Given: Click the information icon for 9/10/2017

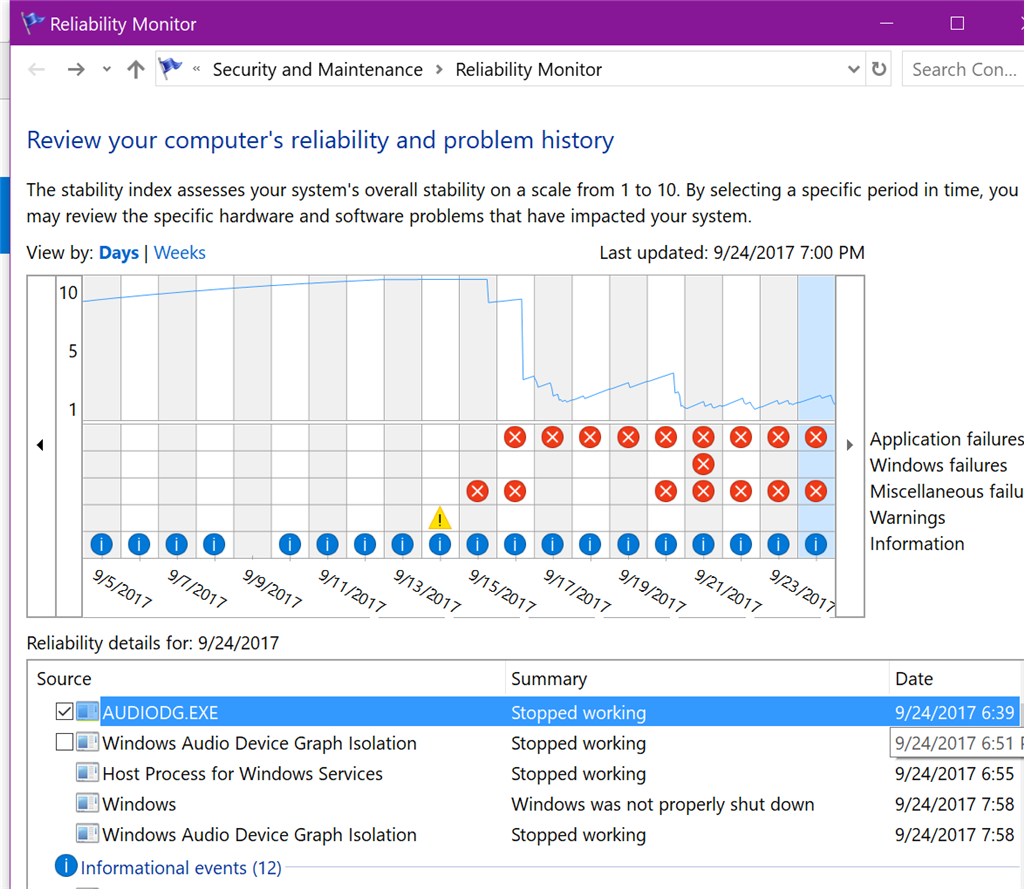Looking at the screenshot, I should [289, 544].
